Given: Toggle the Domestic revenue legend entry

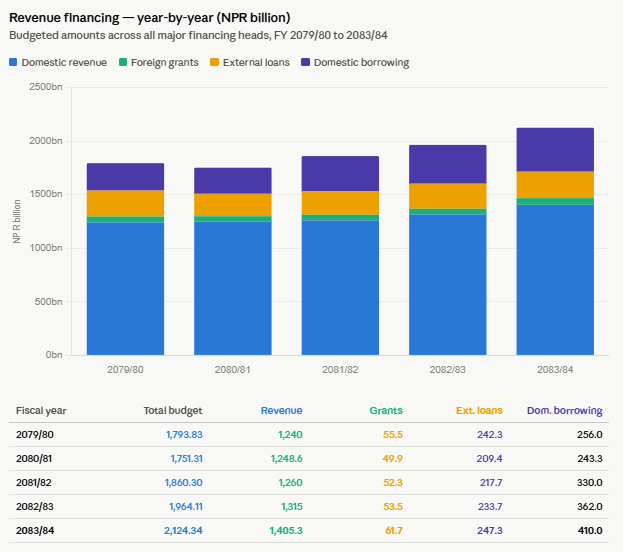Looking at the screenshot, I should click(58, 62).
